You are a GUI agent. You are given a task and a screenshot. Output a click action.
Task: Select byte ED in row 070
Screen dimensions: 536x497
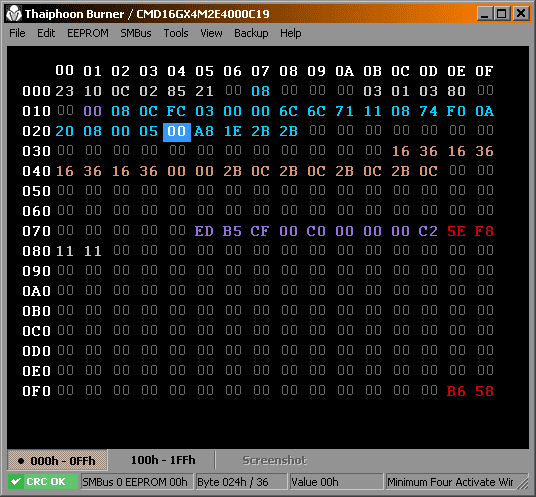(x=204, y=231)
